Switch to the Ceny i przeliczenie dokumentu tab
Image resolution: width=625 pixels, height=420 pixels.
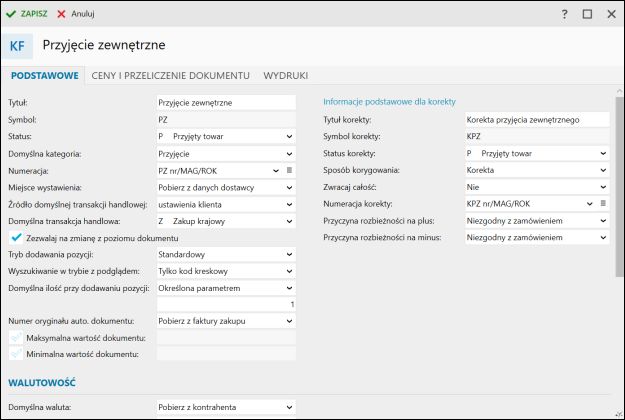point(170,76)
